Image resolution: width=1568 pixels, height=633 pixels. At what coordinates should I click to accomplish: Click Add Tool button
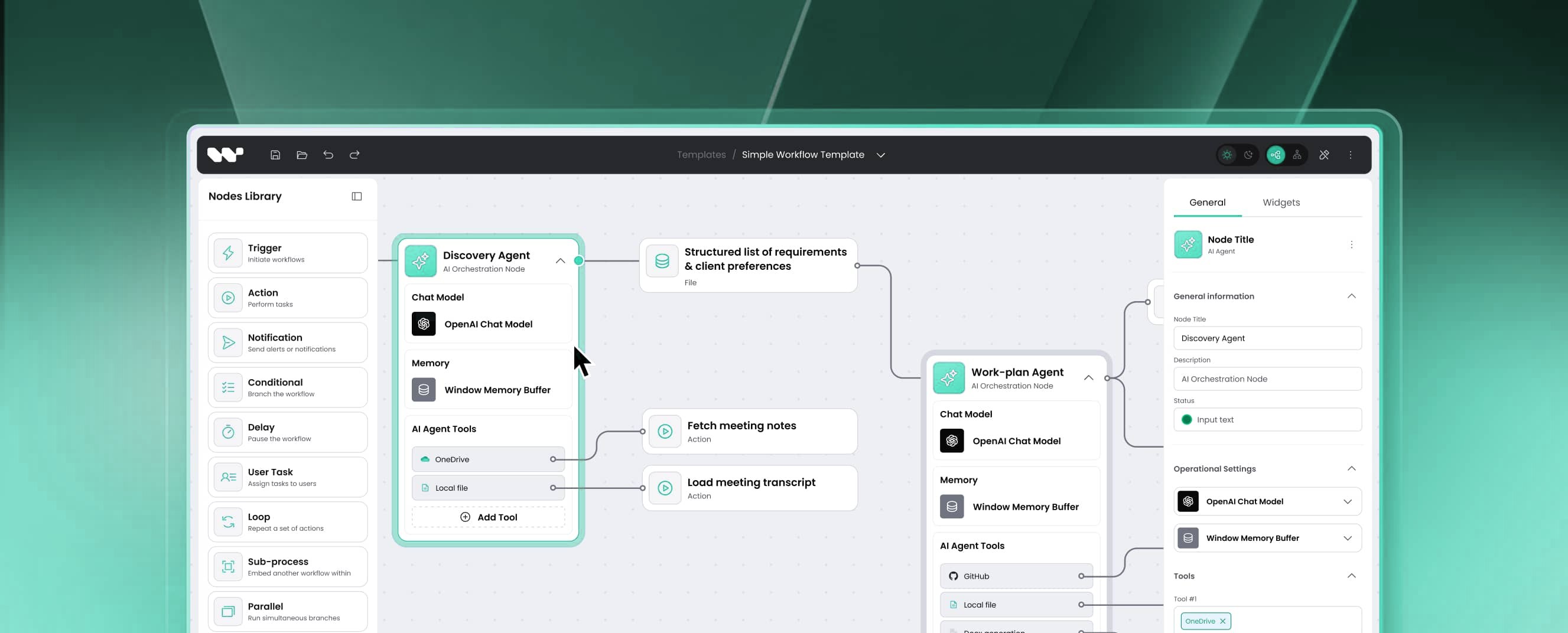pos(488,517)
